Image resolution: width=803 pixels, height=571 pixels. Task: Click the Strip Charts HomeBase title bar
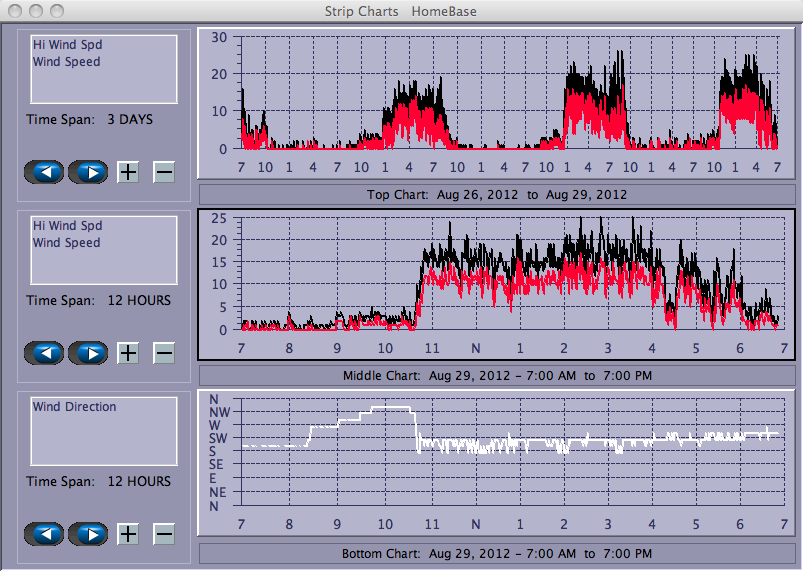coord(401,11)
